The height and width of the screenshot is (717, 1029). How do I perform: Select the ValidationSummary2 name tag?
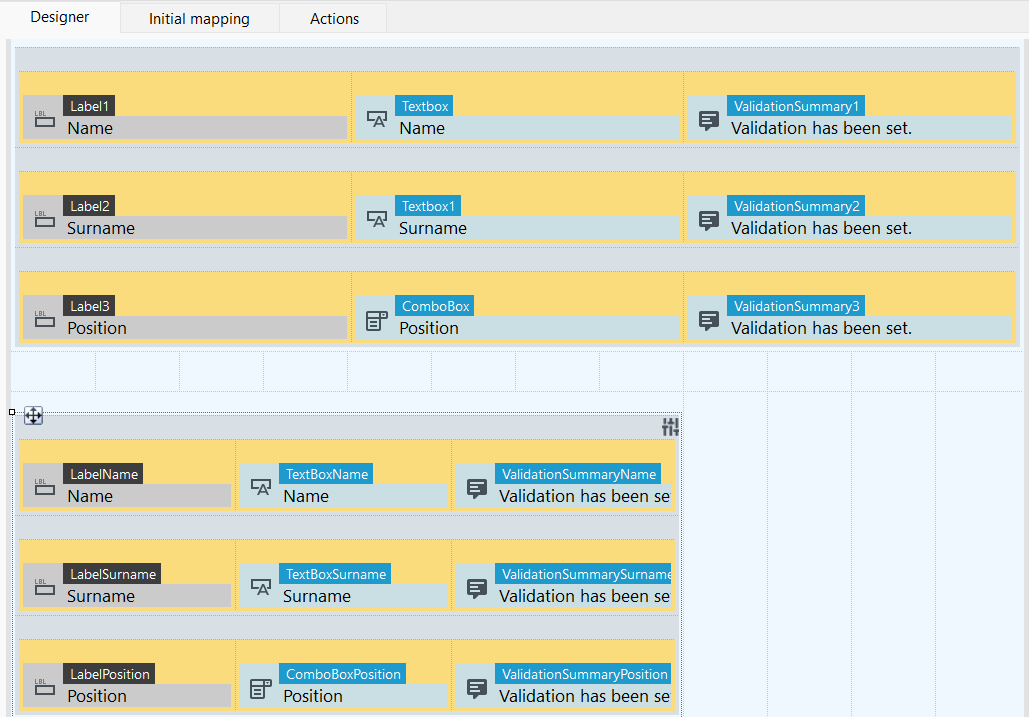tap(796, 206)
